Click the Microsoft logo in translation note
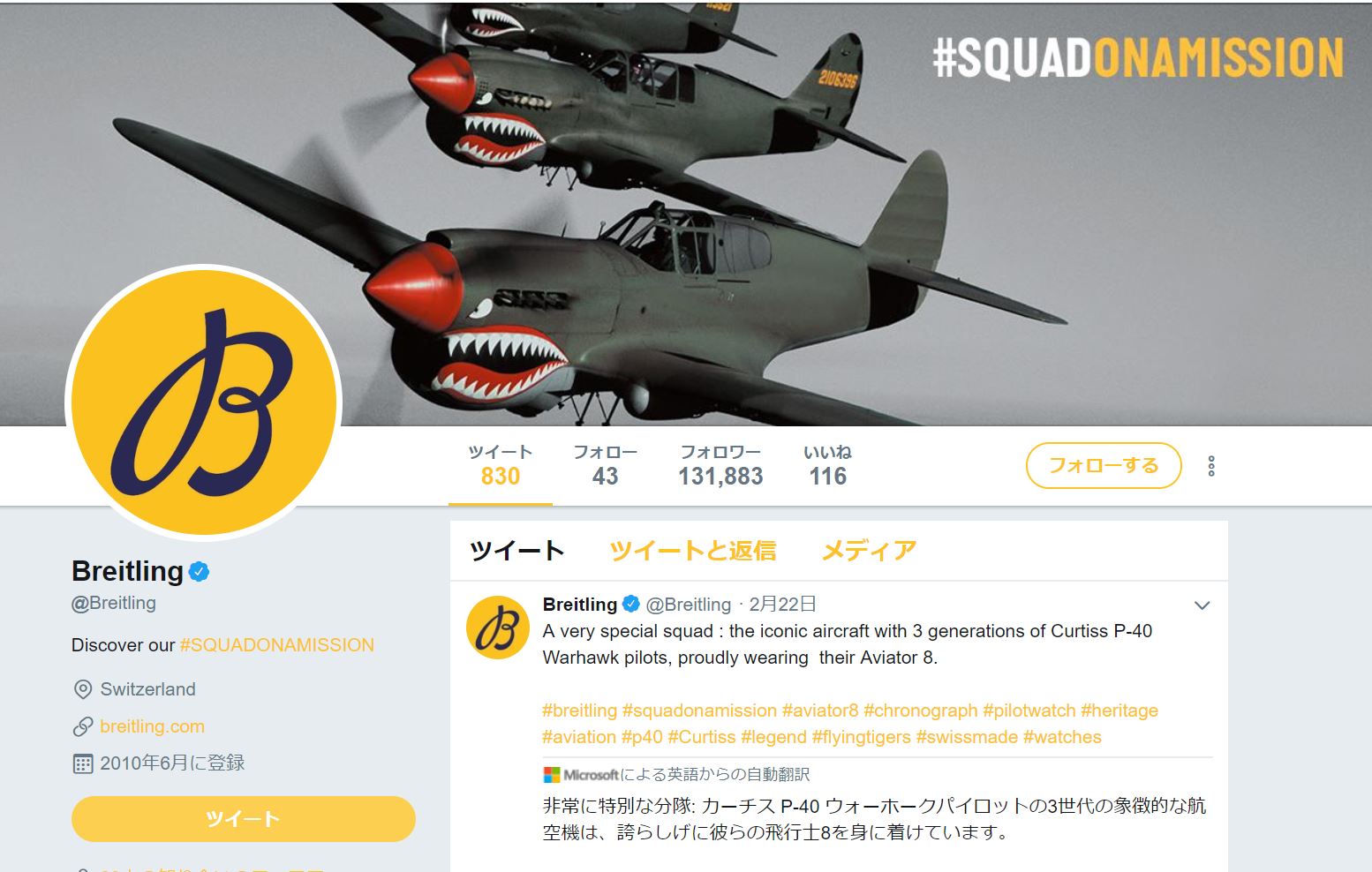 tap(552, 775)
